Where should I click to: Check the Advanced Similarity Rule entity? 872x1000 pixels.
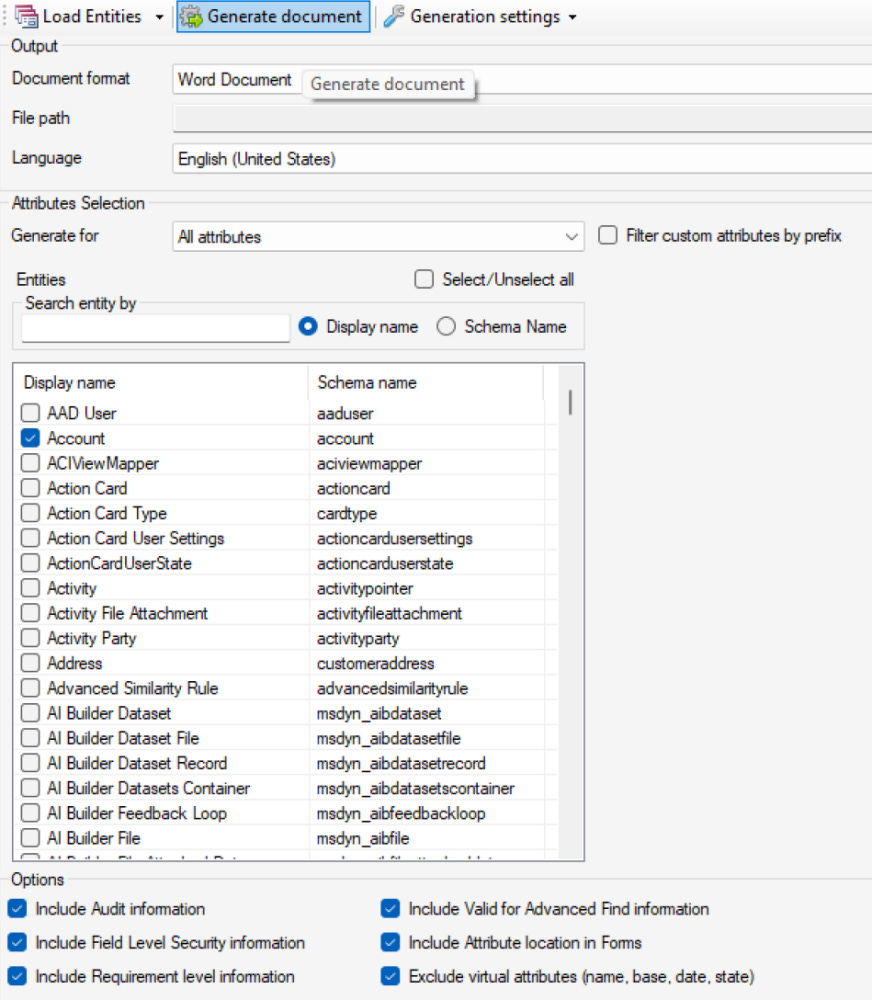click(30, 688)
